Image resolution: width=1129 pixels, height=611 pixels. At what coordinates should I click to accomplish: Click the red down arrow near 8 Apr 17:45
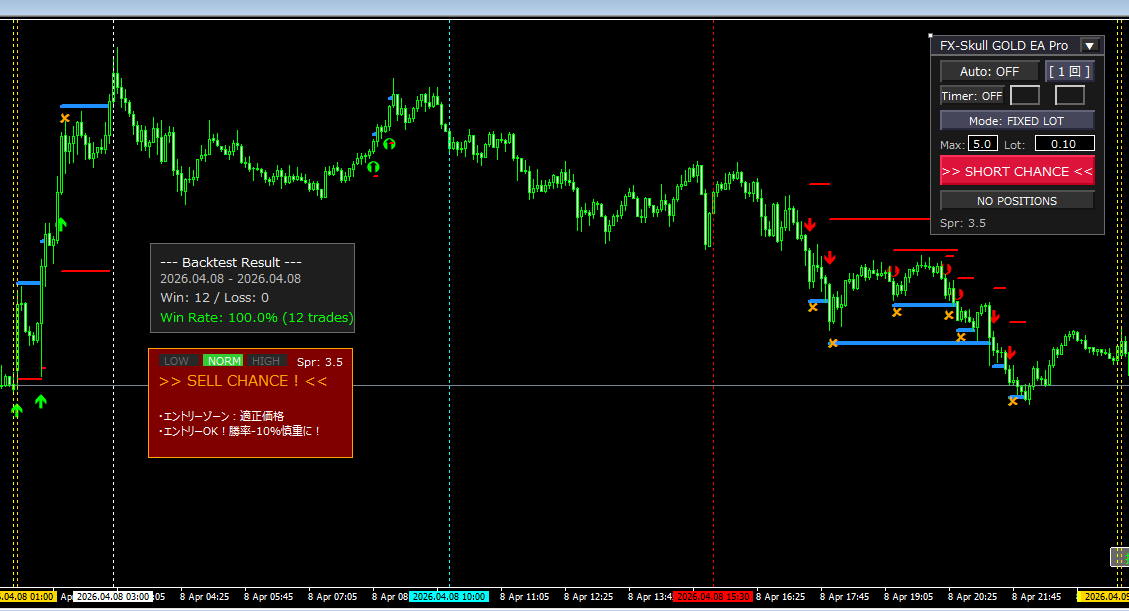click(x=830, y=258)
